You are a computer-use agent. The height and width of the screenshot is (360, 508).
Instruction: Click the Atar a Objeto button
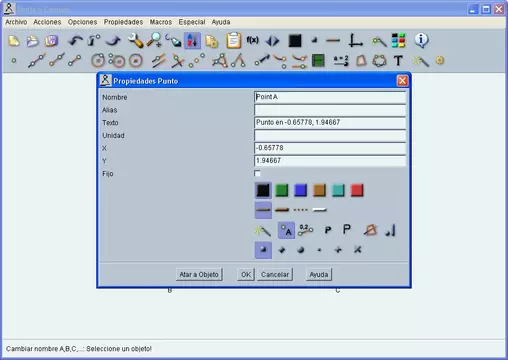(199, 274)
